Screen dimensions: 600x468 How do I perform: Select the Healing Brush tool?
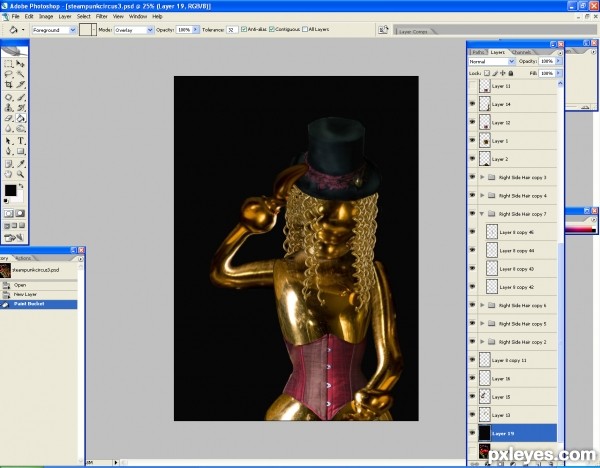[x=8, y=97]
